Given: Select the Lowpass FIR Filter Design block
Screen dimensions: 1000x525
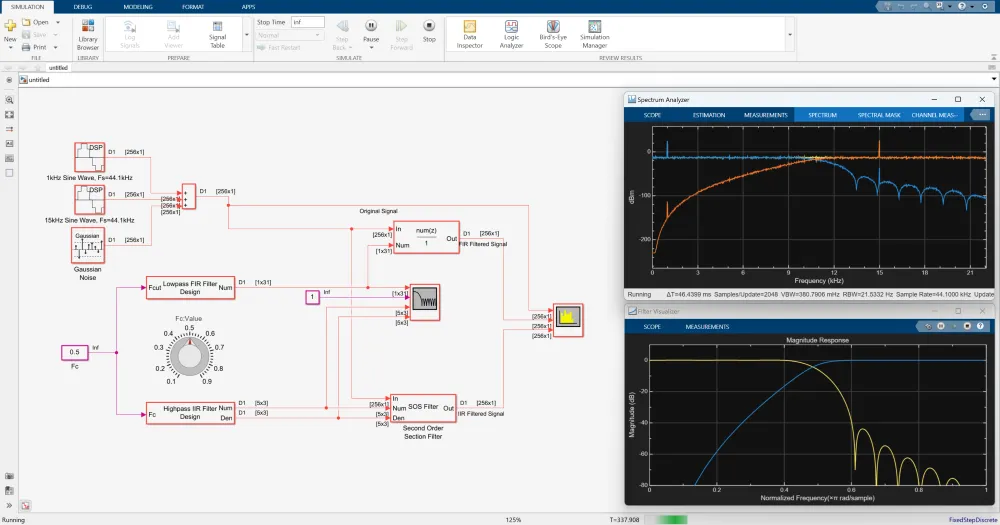Looking at the screenshot, I should pos(190,288).
